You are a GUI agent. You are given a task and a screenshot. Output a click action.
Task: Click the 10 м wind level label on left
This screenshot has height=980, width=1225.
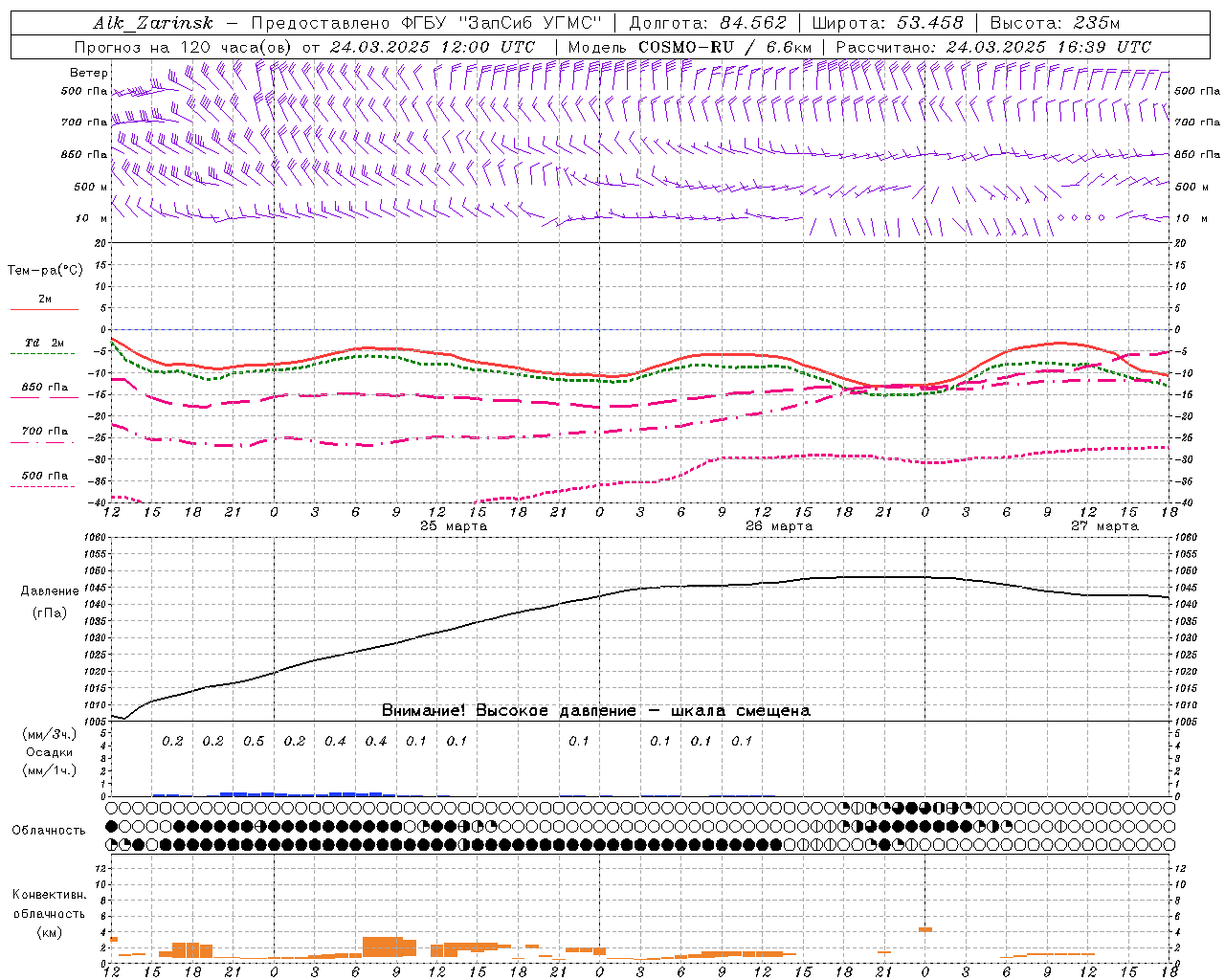point(91,218)
